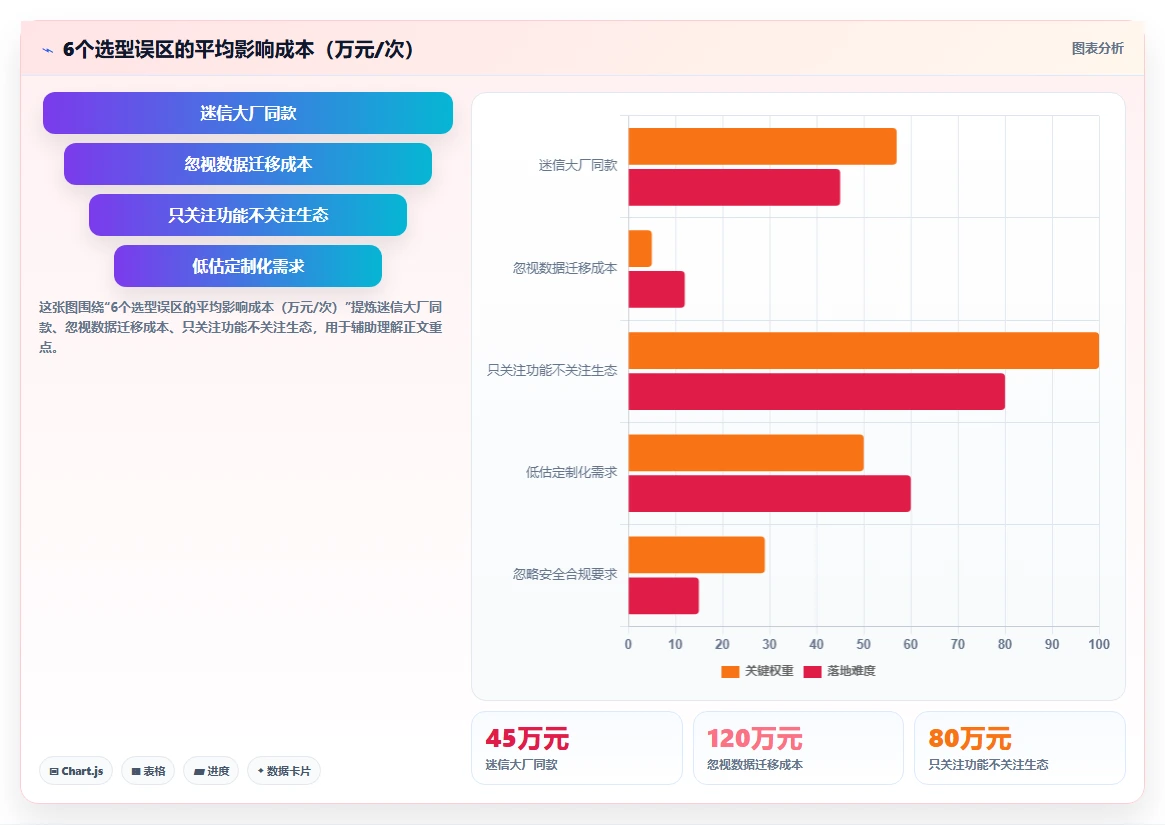Click the description paragraph starting 这张图围绕
The height and width of the screenshot is (825, 1165).
(241, 327)
